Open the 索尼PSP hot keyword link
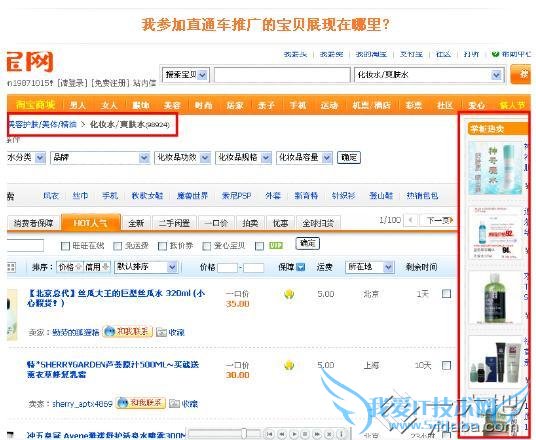 click(237, 196)
